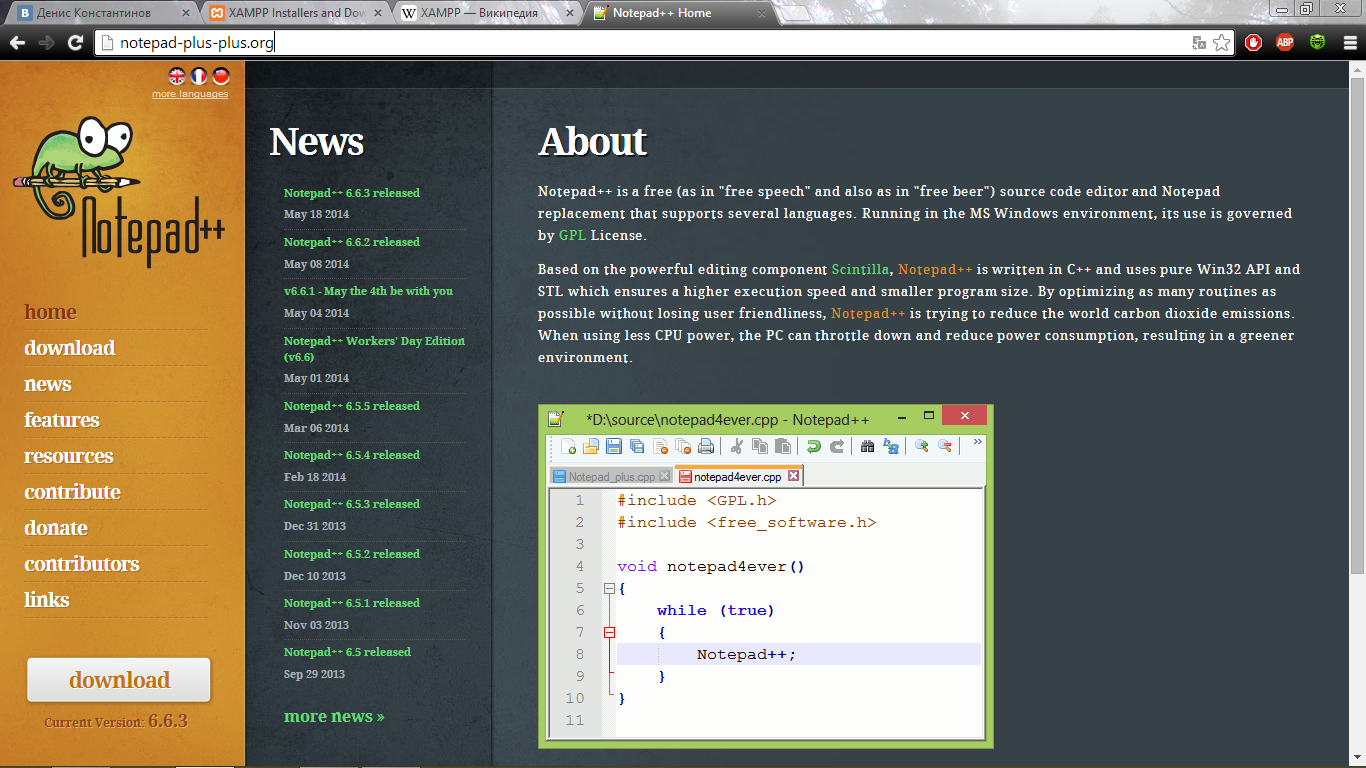The height and width of the screenshot is (768, 1366).
Task: Open the features page link
Action: pyautogui.click(x=62, y=420)
